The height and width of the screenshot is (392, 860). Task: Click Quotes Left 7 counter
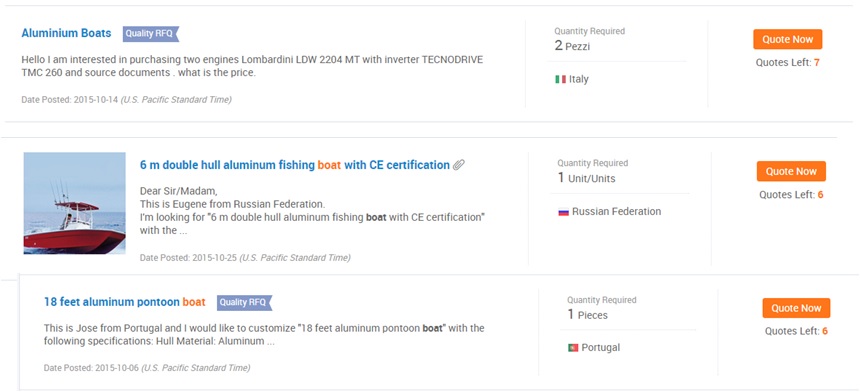coord(788,63)
